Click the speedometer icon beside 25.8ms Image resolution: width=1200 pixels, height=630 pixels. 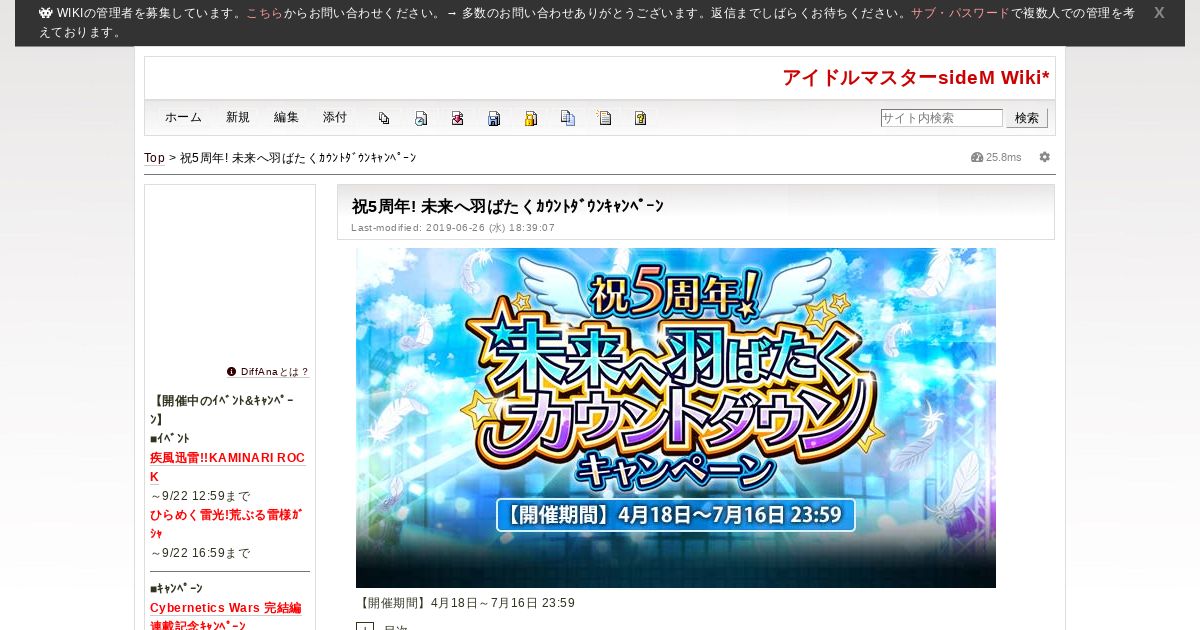(x=977, y=157)
